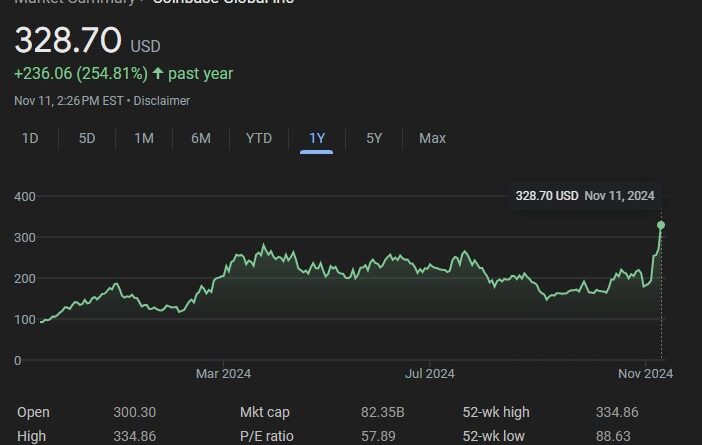The image size is (702, 445).
Task: Select the 1D time range tab
Action: tap(30, 138)
